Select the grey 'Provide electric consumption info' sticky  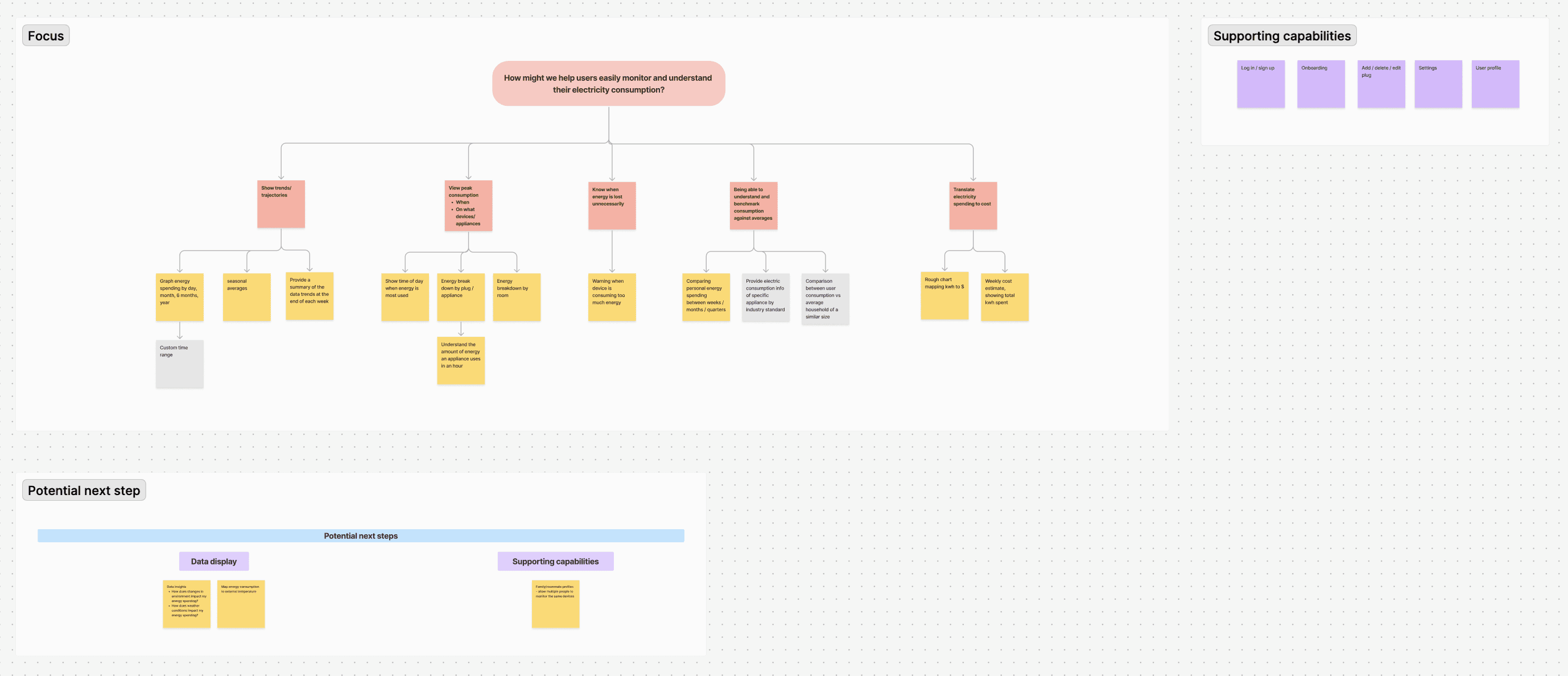coord(765,297)
